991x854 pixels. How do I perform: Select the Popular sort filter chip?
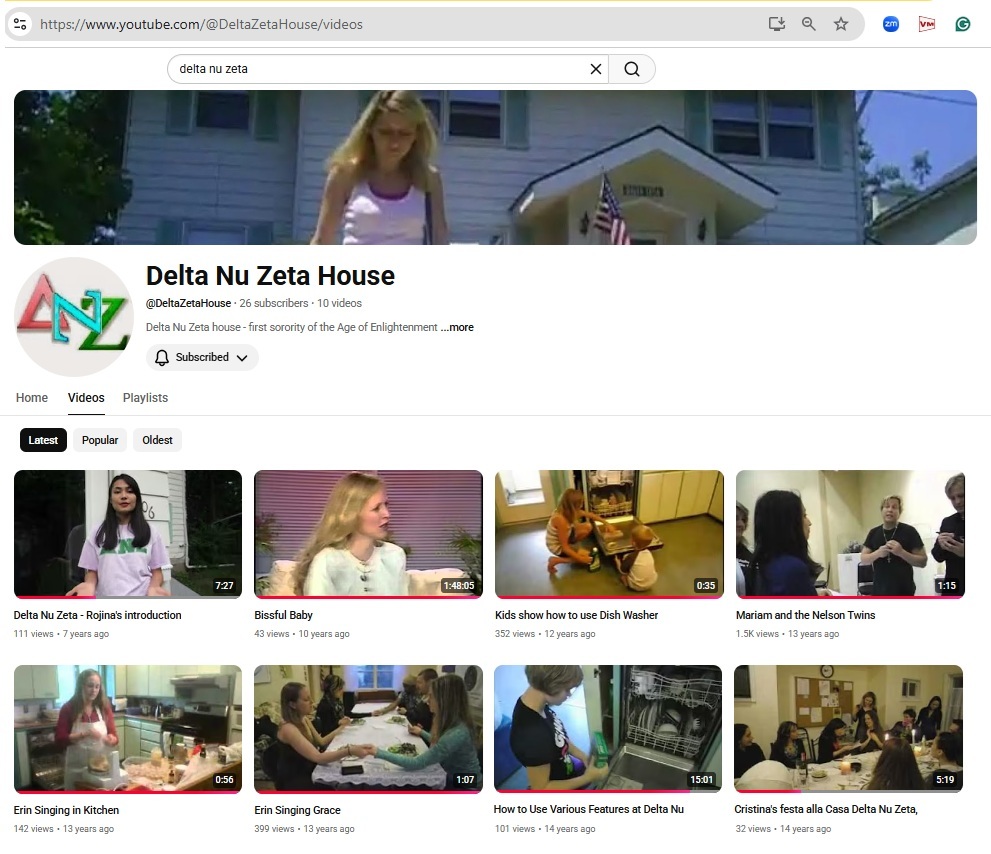pyautogui.click(x=100, y=440)
